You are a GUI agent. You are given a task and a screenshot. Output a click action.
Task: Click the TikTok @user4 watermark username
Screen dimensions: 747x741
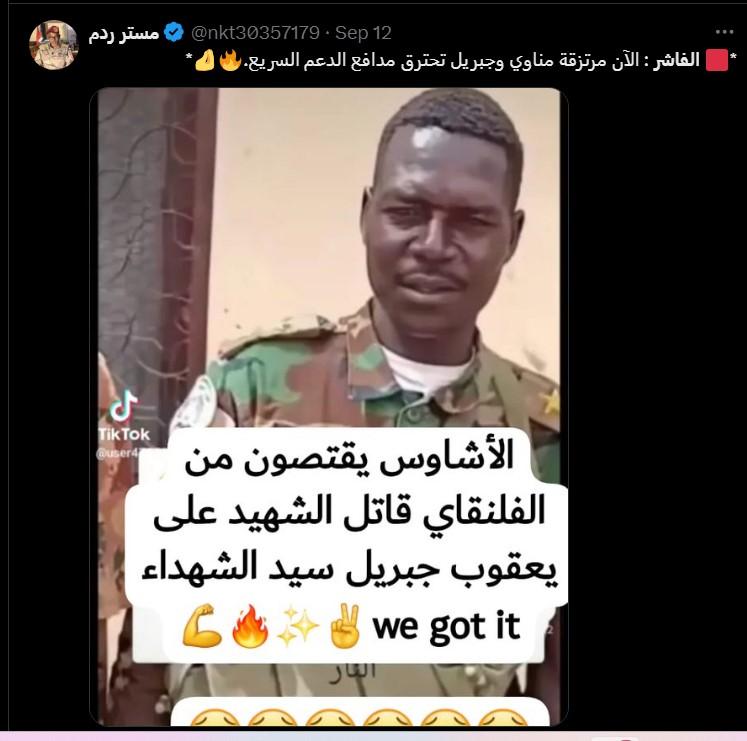119,453
